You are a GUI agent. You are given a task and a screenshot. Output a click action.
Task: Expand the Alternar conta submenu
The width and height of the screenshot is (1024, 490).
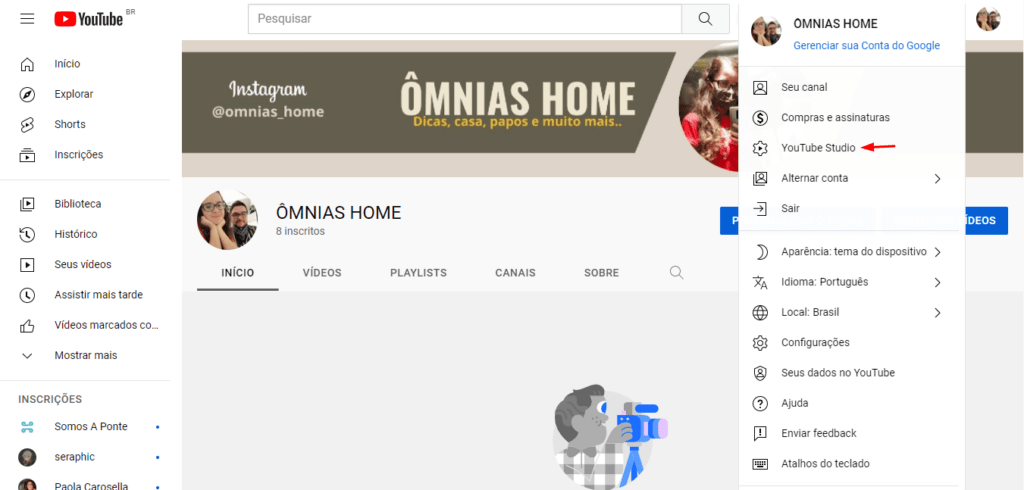point(937,178)
